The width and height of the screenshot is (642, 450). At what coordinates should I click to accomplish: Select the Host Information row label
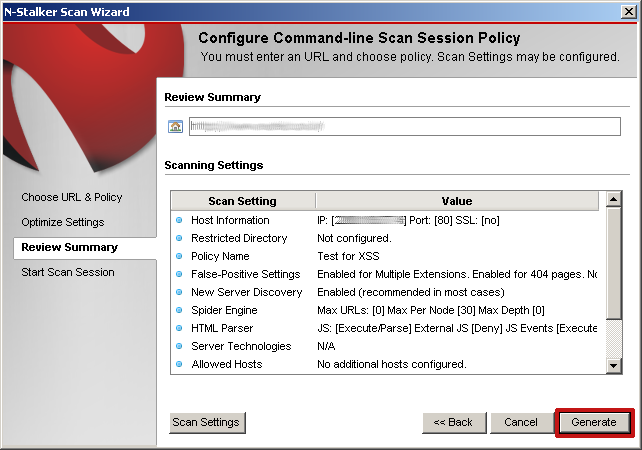pyautogui.click(x=230, y=220)
